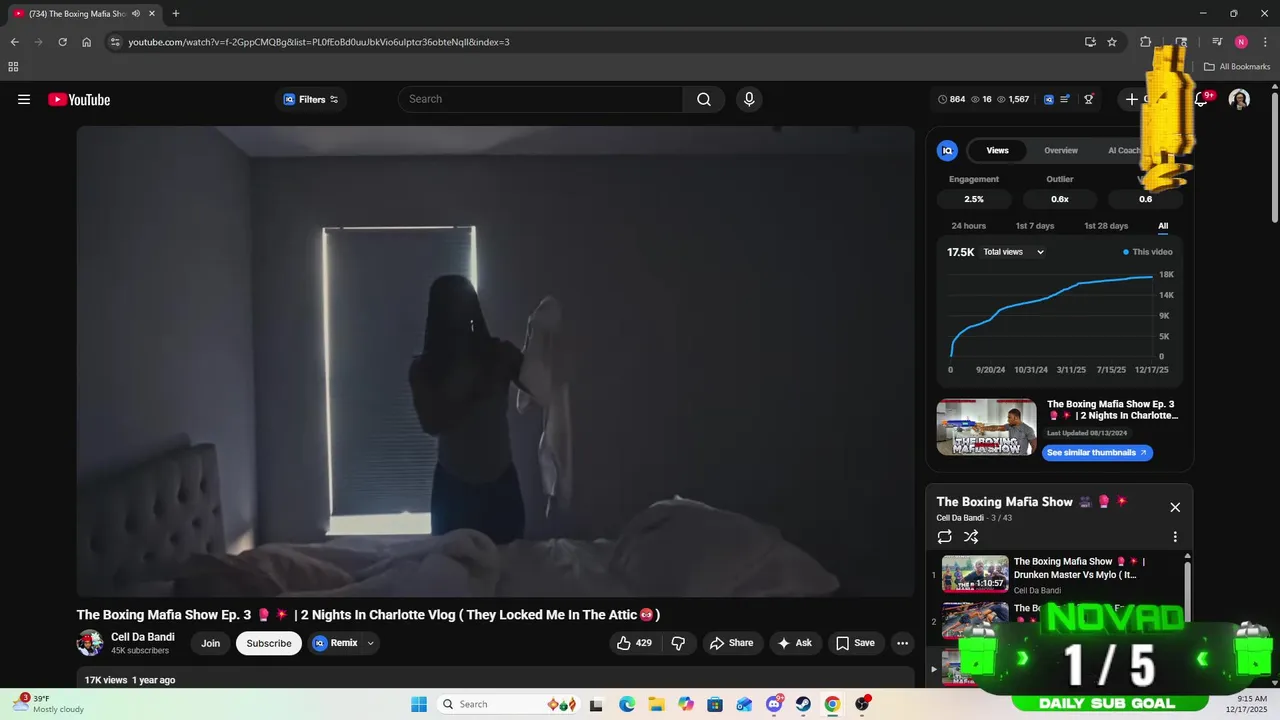
Task: Click the Outlier 0.6x value
Action: tap(1060, 199)
